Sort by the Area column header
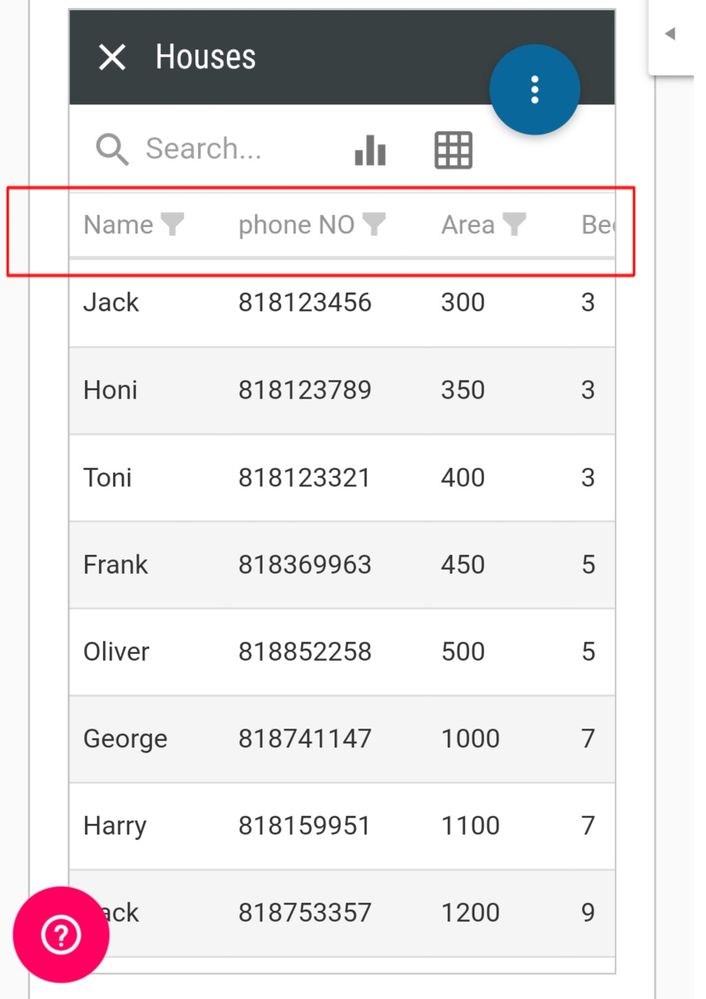 (x=468, y=225)
